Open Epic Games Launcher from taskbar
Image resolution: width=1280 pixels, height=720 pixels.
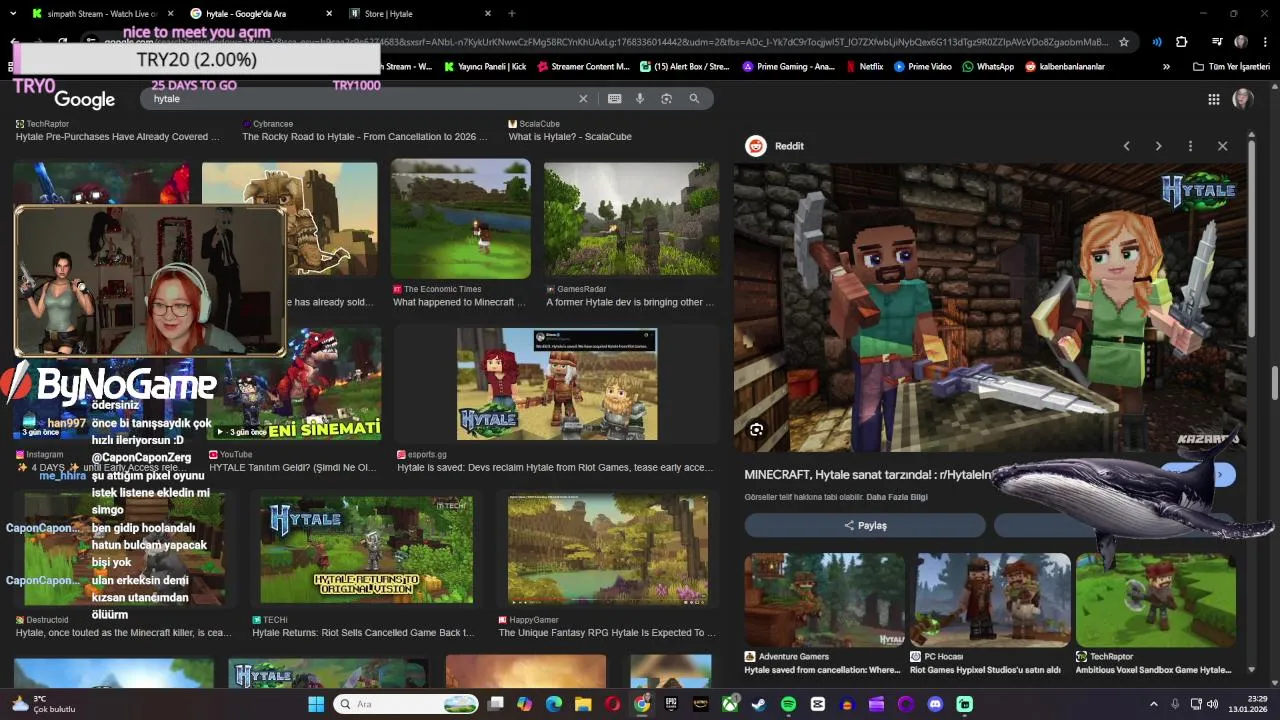671,704
